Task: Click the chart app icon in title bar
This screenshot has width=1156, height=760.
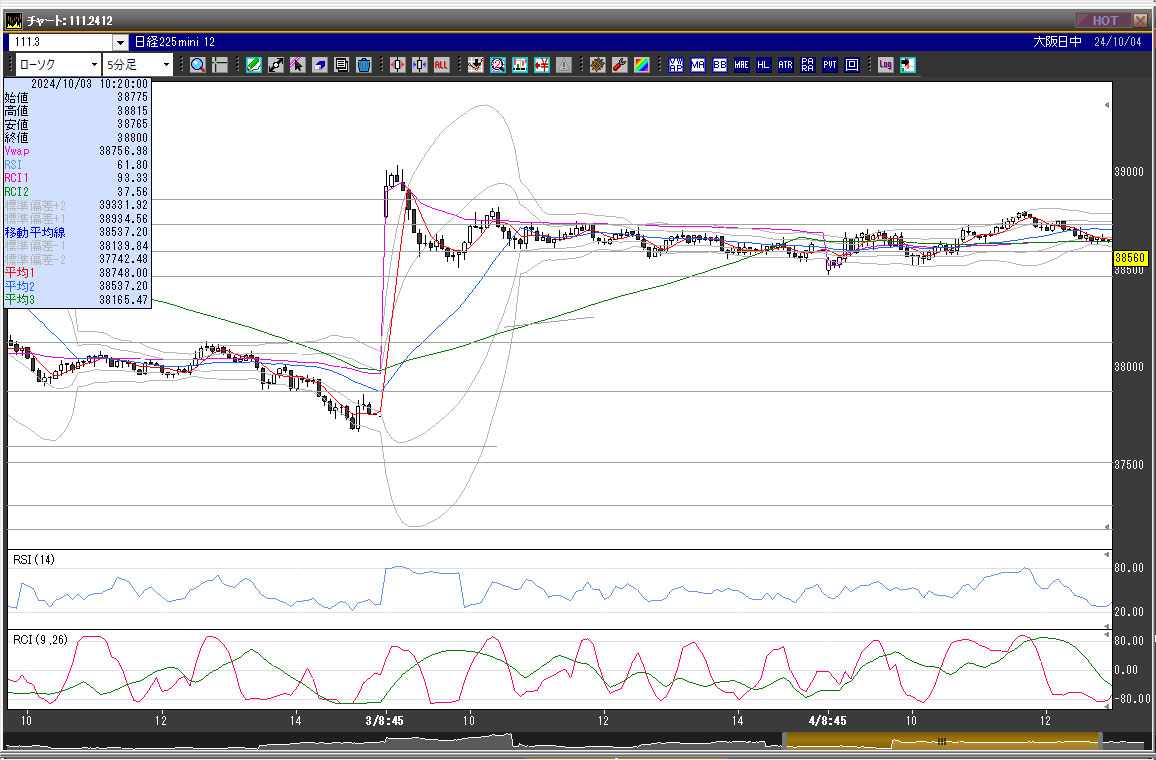Action: [13, 20]
